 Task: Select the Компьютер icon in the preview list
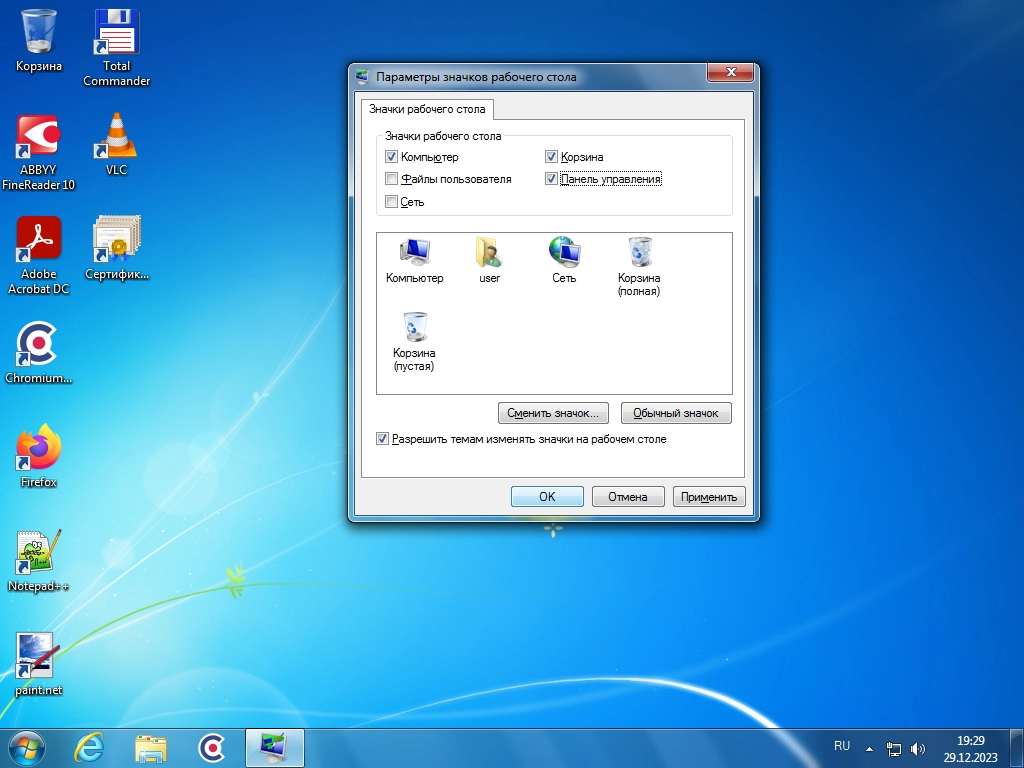pyautogui.click(x=415, y=260)
